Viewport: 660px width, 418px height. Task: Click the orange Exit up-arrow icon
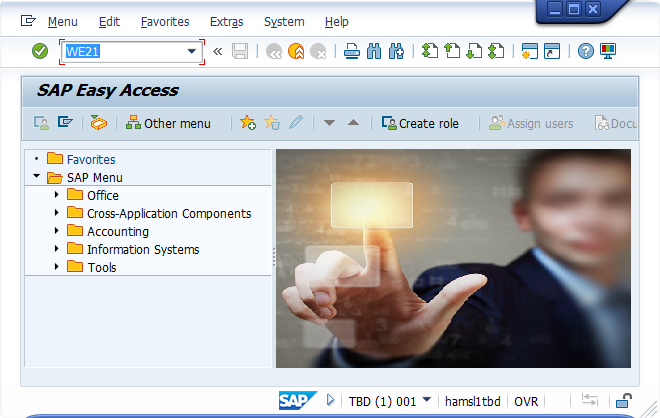(x=296, y=51)
